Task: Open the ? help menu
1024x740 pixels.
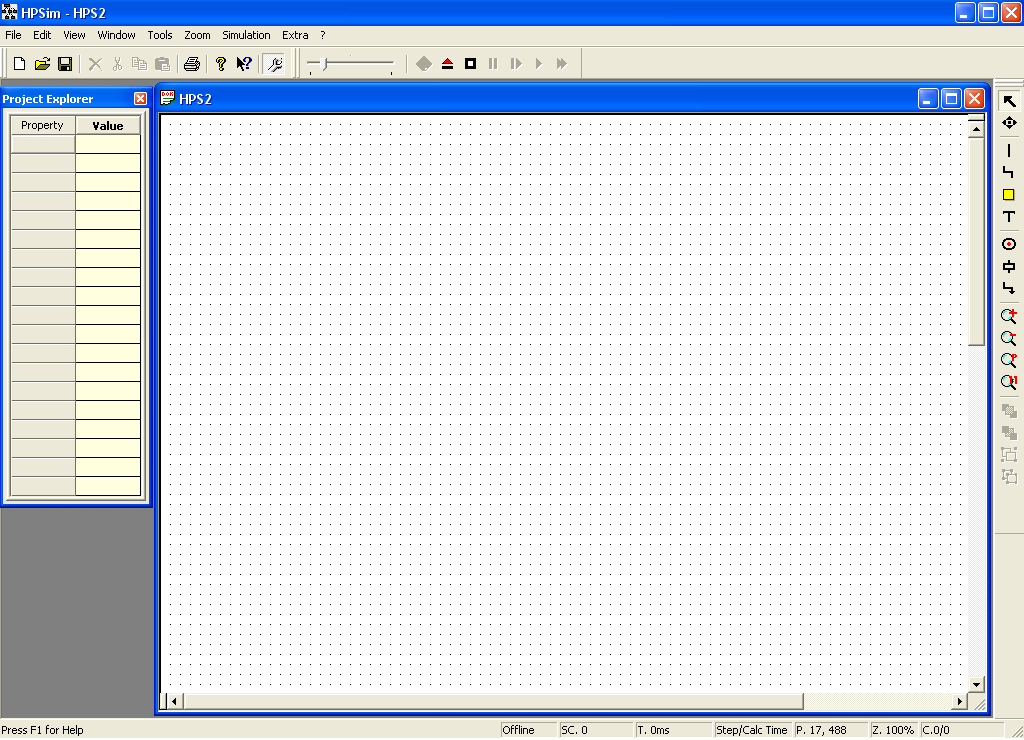Action: [323, 35]
